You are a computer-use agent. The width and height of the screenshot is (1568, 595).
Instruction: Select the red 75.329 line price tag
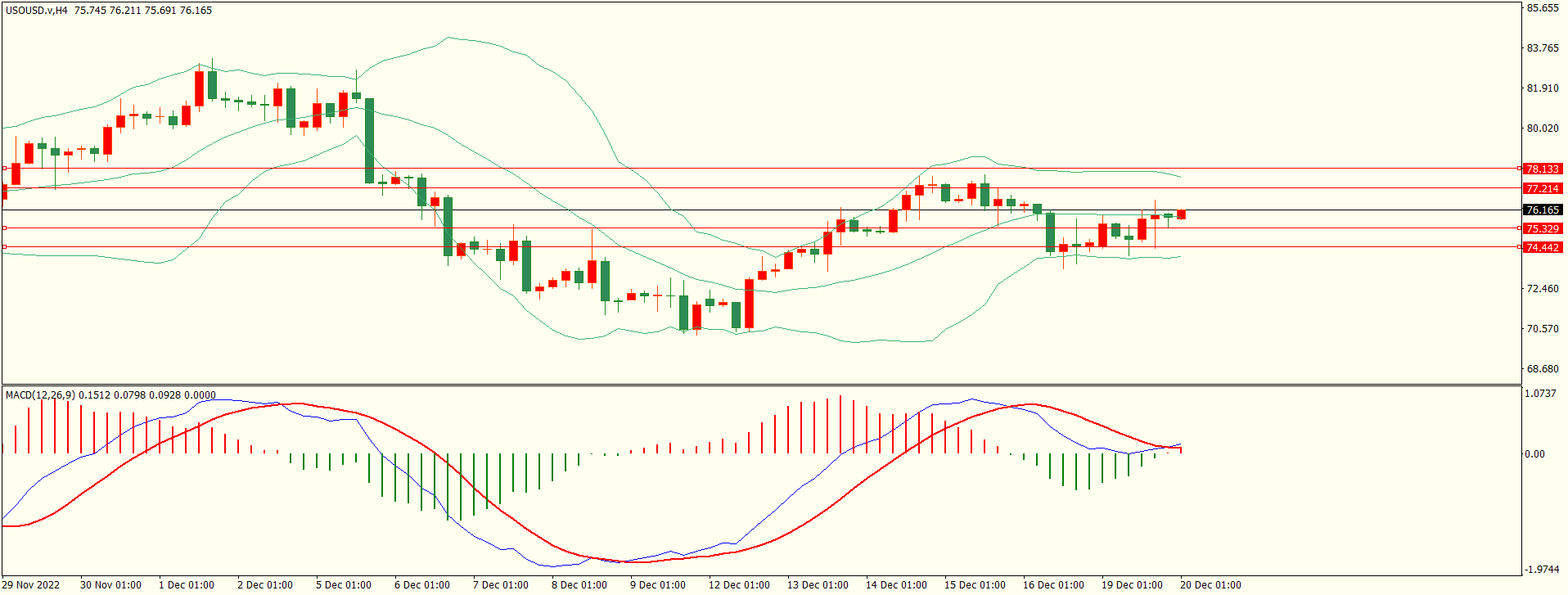click(1542, 228)
